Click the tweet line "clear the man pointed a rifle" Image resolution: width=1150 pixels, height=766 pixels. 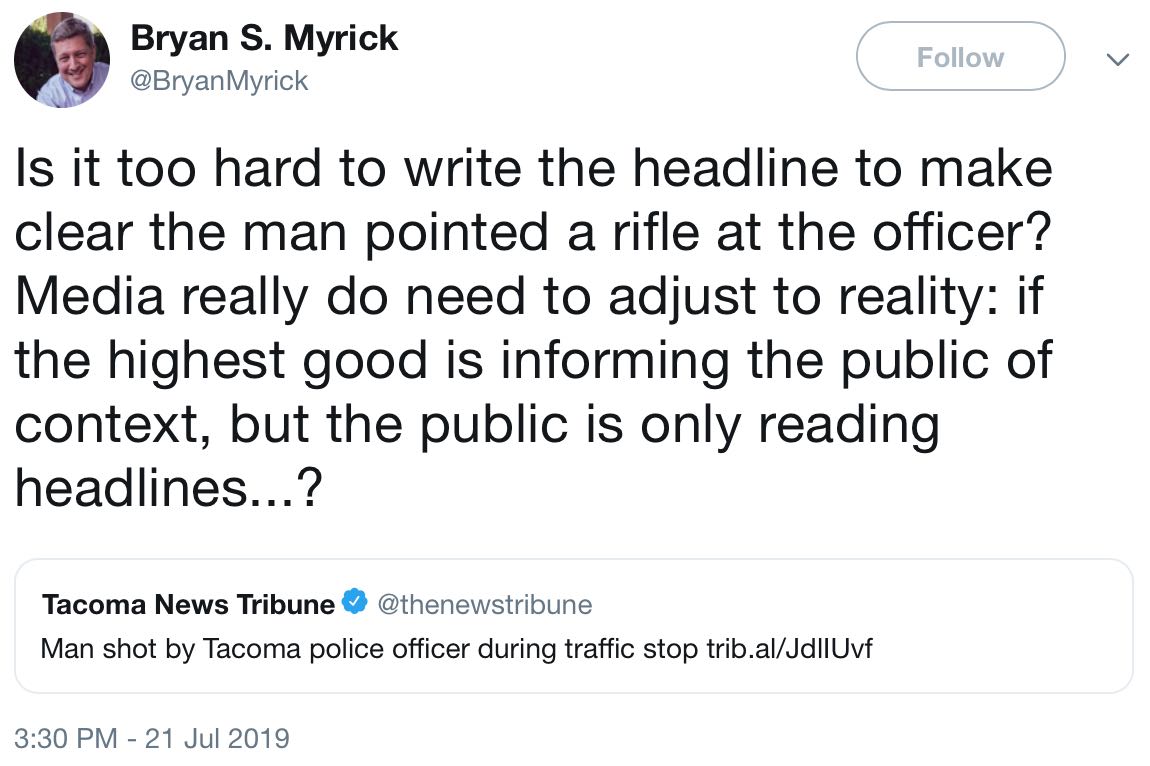(533, 232)
